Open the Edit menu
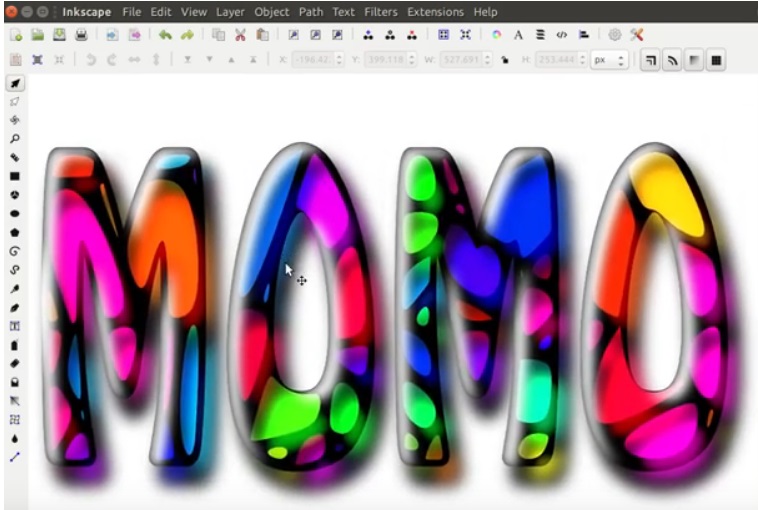Image resolution: width=758 pixels, height=510 pixels. click(161, 12)
